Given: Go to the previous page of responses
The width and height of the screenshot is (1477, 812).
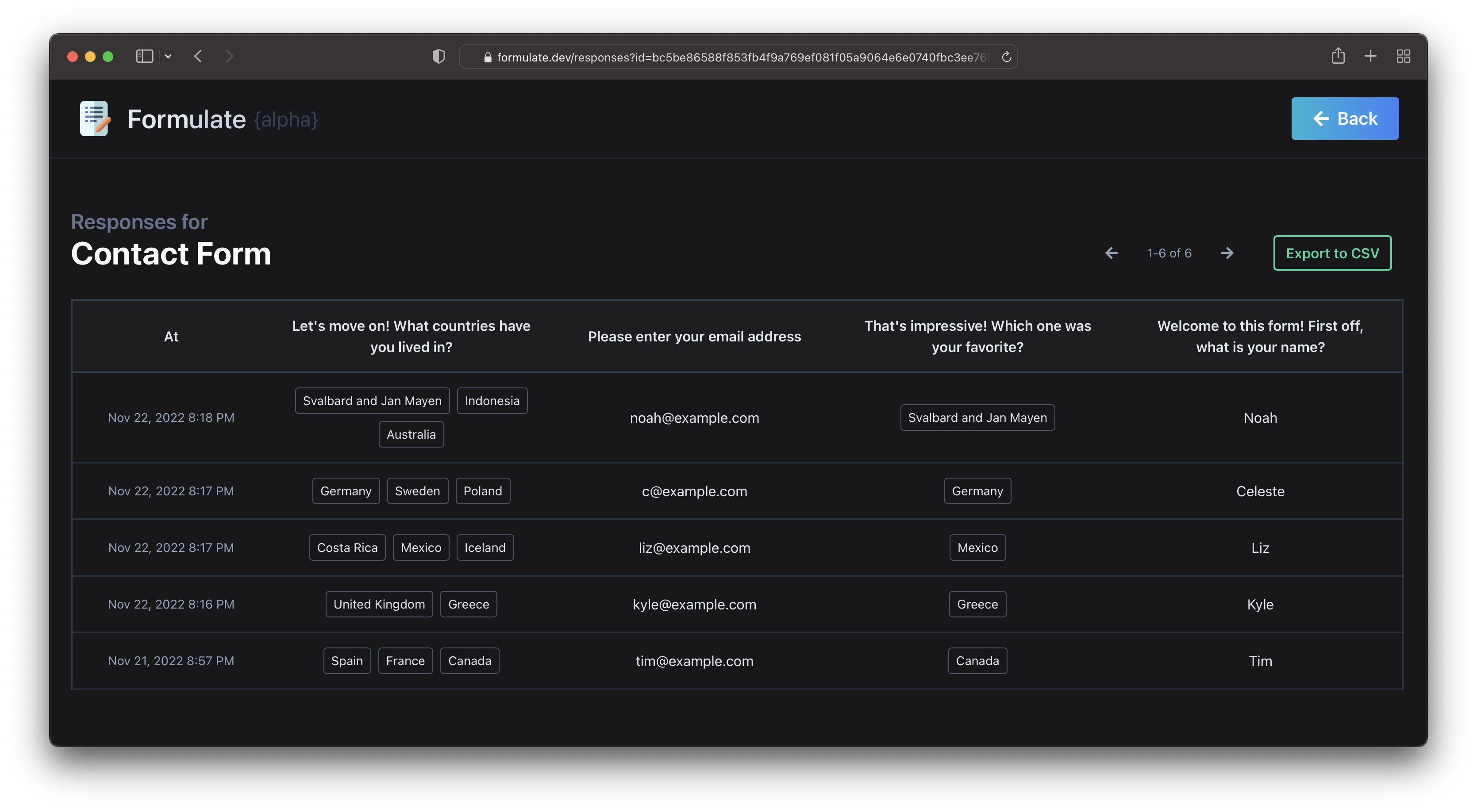Looking at the screenshot, I should tap(1111, 253).
